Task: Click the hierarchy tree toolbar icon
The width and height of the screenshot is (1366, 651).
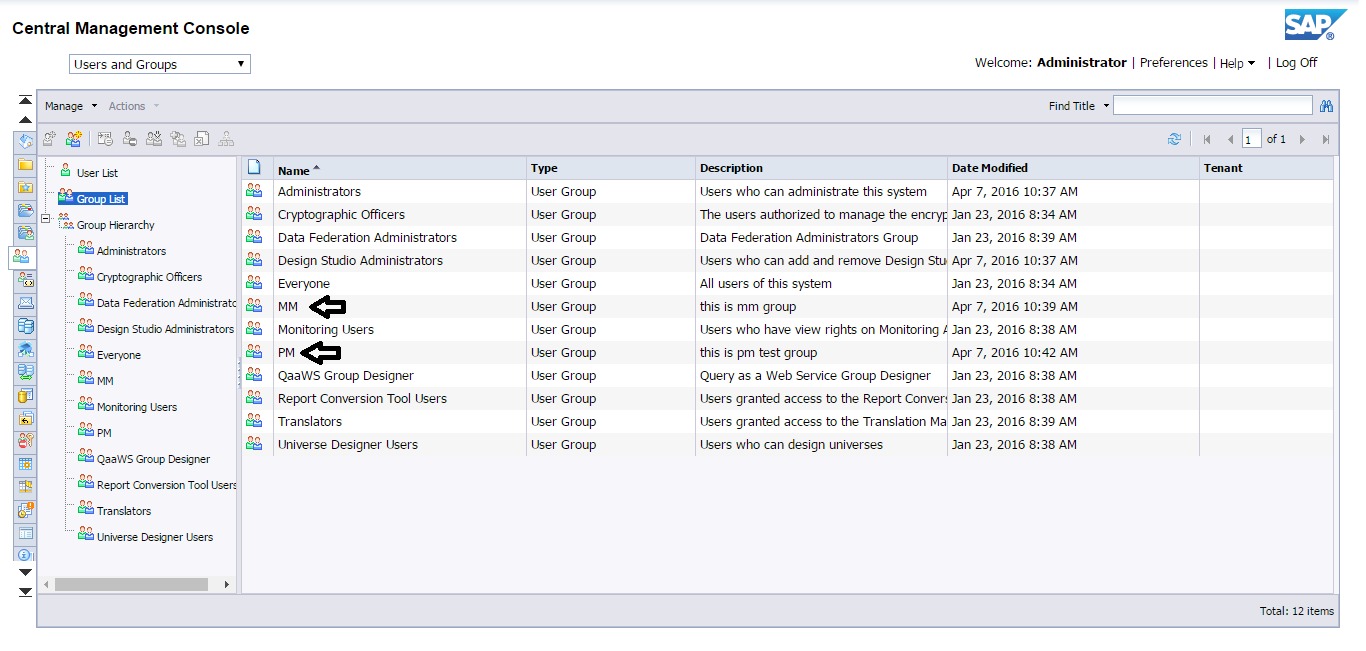Action: pos(227,139)
